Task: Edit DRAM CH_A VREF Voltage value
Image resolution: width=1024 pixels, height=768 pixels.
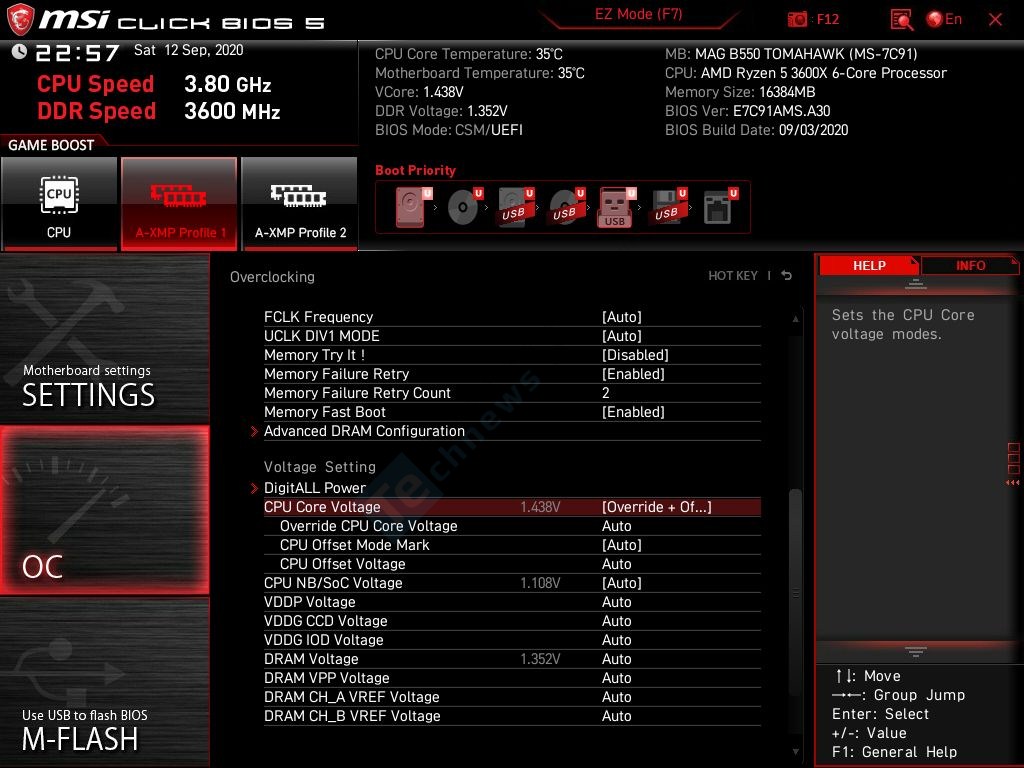Action: 616,697
